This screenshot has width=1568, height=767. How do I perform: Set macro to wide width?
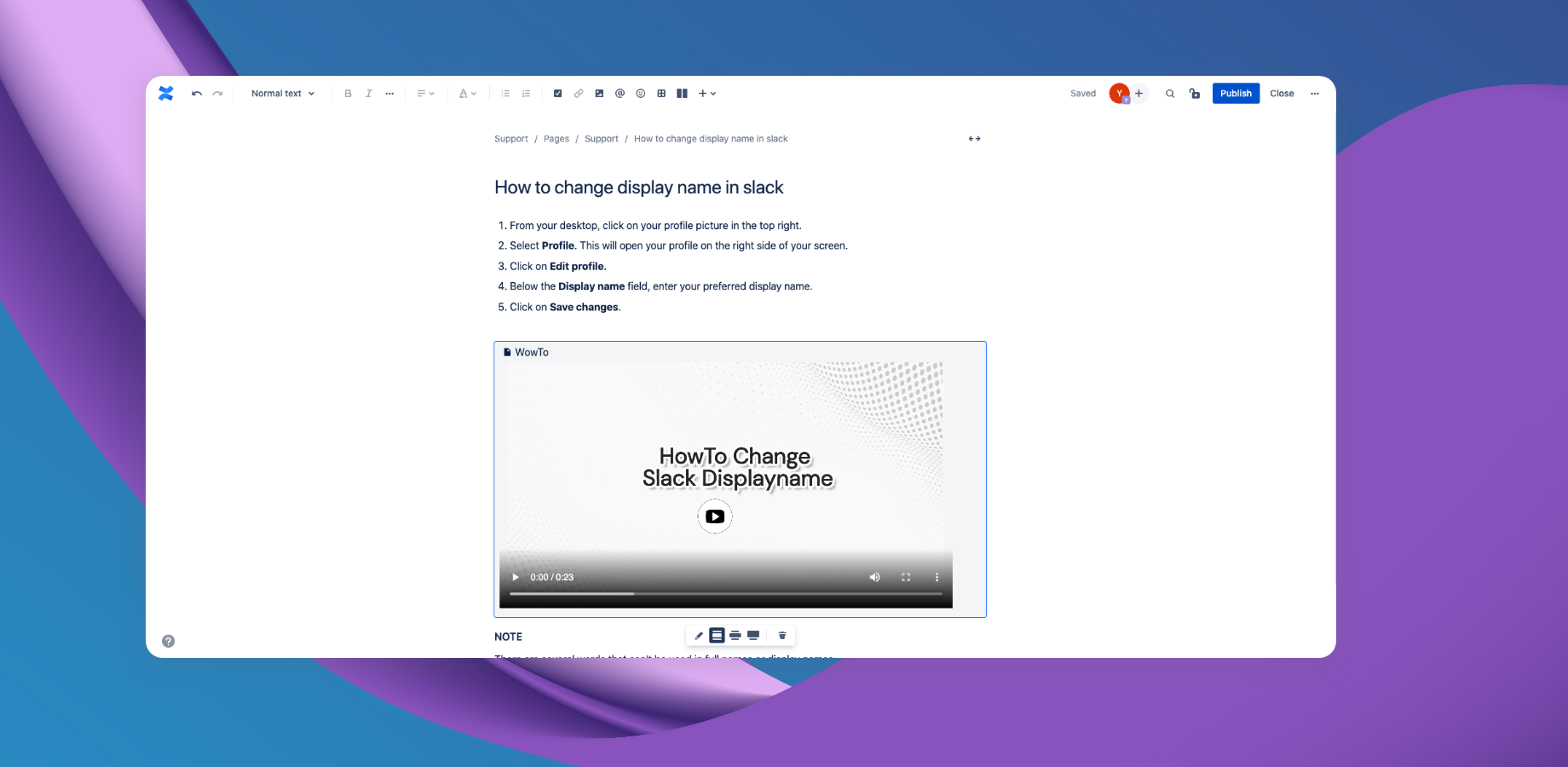[x=735, y=636]
